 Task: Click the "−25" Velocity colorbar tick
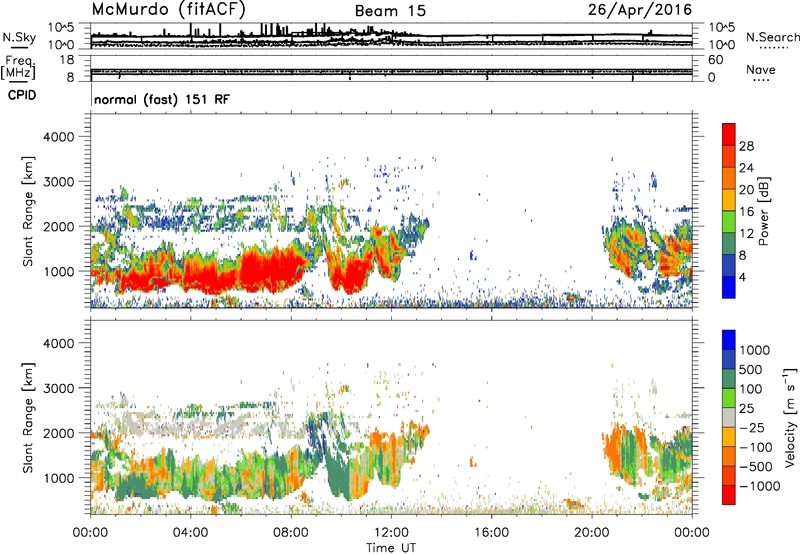click(x=752, y=427)
